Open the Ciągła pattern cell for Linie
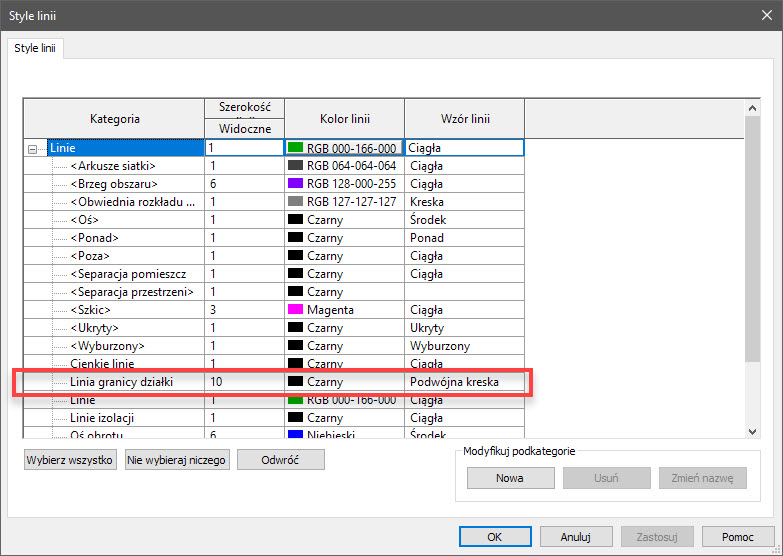Image resolution: width=783 pixels, height=556 pixels. (464, 147)
